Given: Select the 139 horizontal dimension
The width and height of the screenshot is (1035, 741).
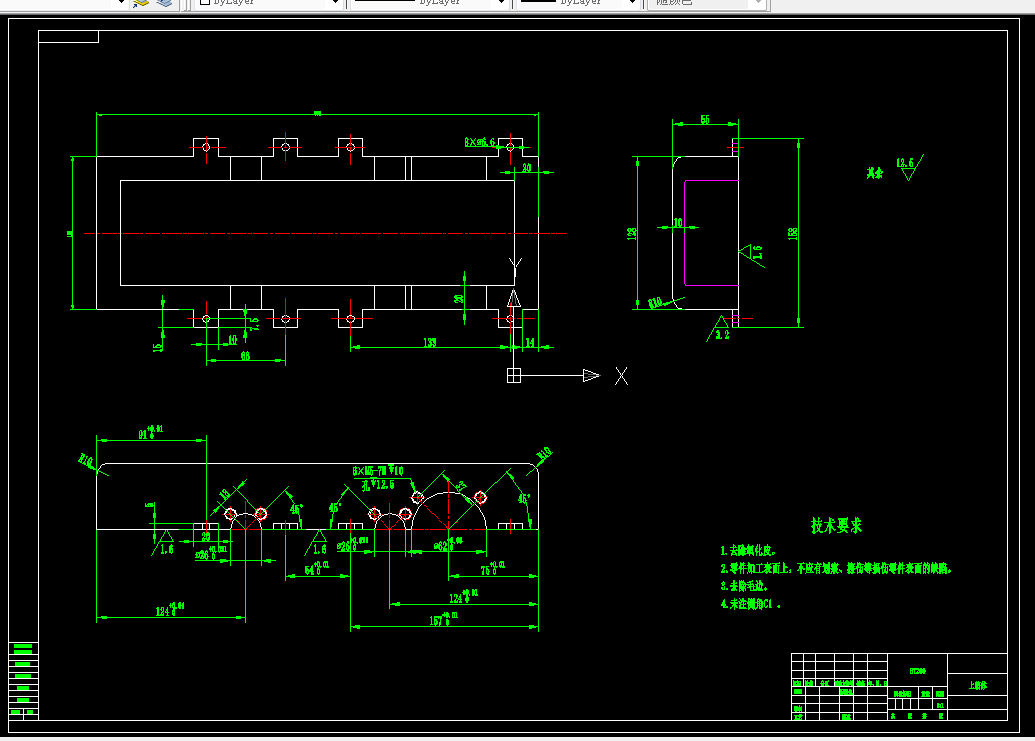Looking at the screenshot, I should [430, 342].
